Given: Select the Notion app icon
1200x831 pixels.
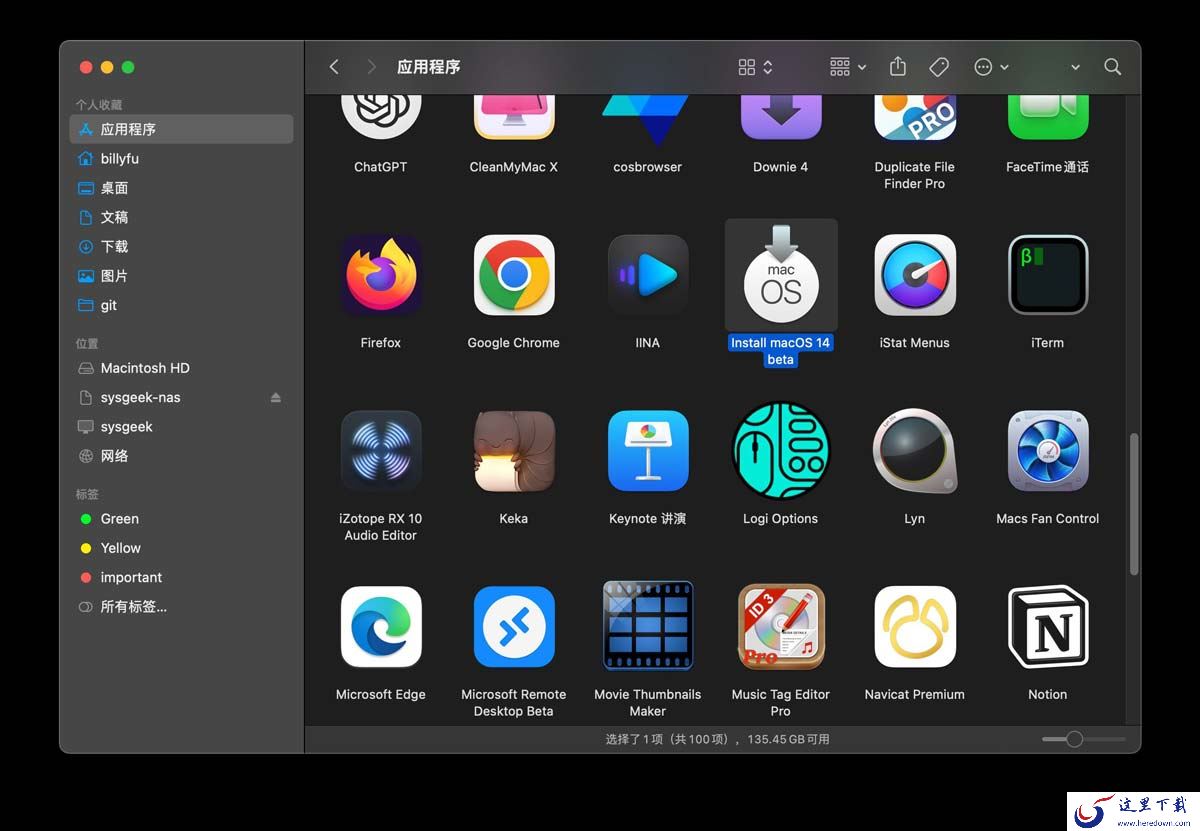Looking at the screenshot, I should [x=1048, y=627].
